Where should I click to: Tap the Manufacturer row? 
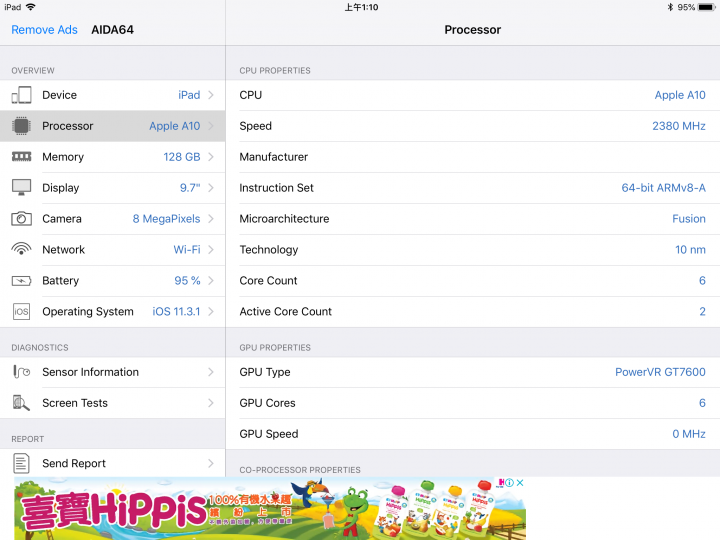[472, 157]
